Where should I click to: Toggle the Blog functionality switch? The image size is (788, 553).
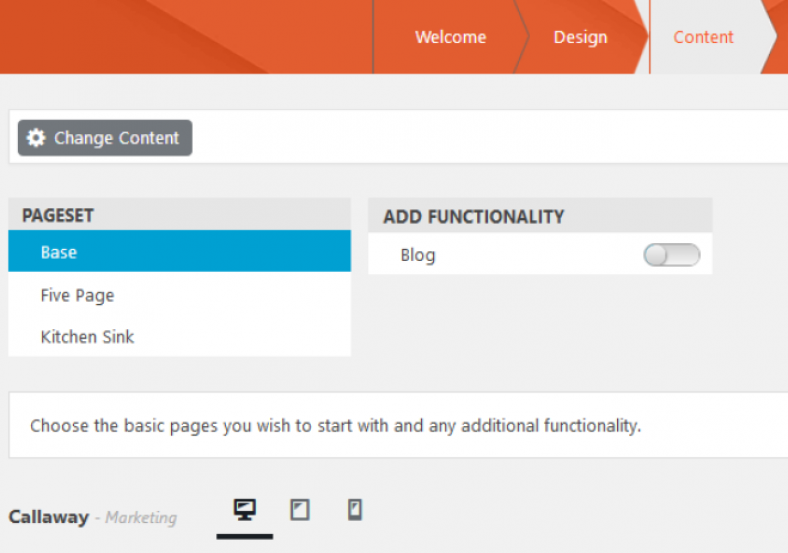click(672, 255)
